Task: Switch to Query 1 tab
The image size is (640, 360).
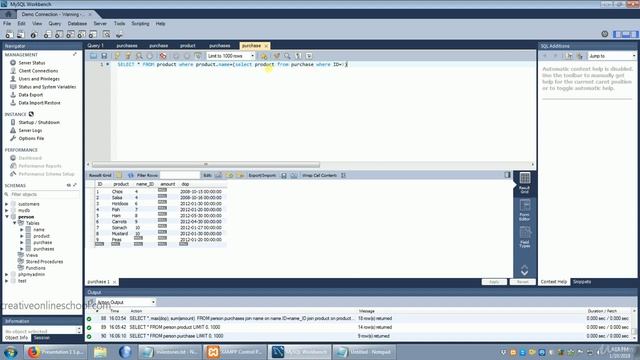Action: click(96, 46)
